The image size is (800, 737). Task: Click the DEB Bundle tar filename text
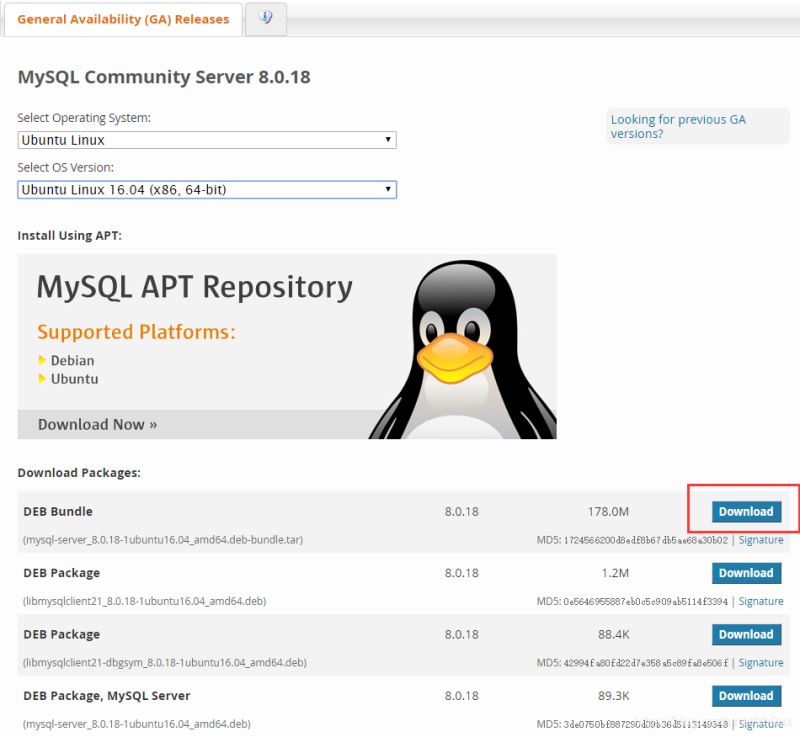point(163,540)
